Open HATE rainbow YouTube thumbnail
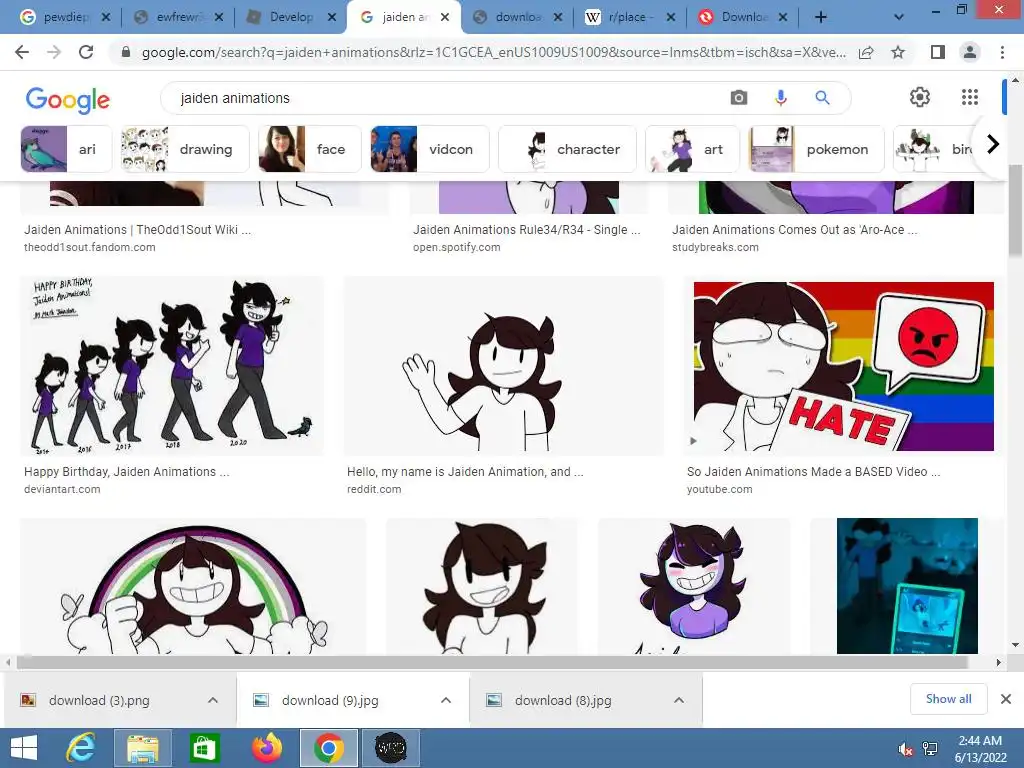Screen dimensions: 1024x768 pyautogui.click(x=844, y=366)
